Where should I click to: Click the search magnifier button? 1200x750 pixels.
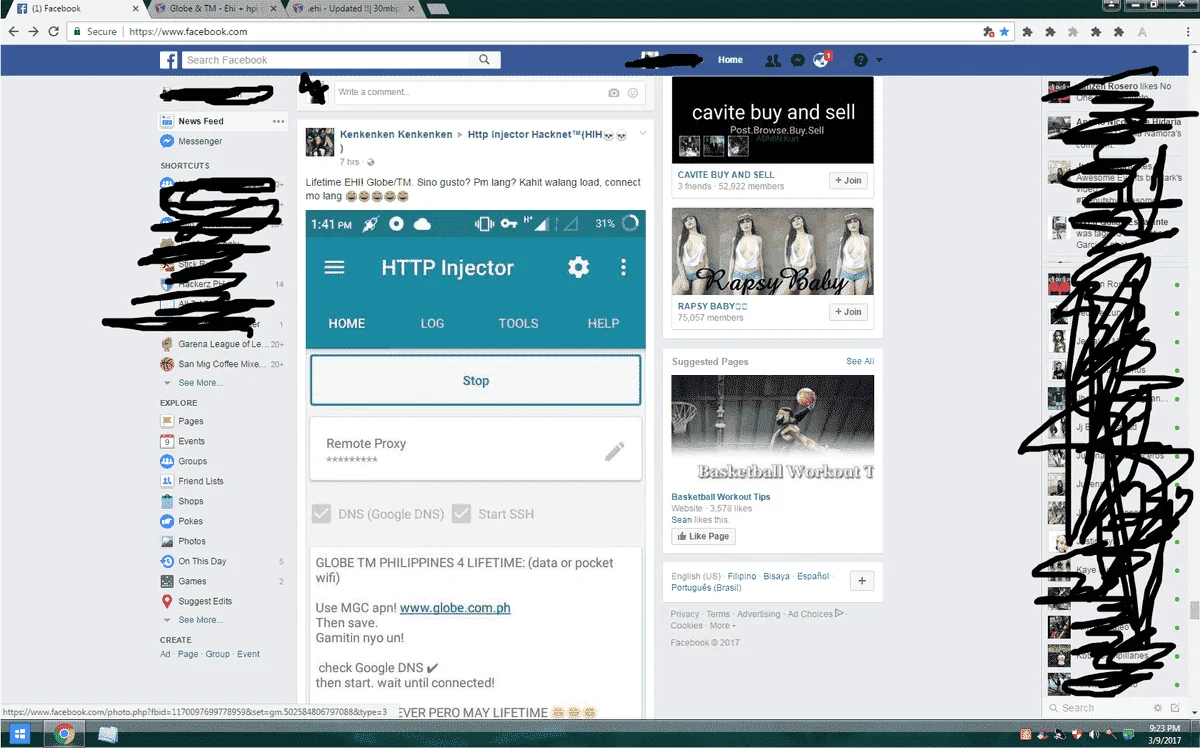pos(484,60)
